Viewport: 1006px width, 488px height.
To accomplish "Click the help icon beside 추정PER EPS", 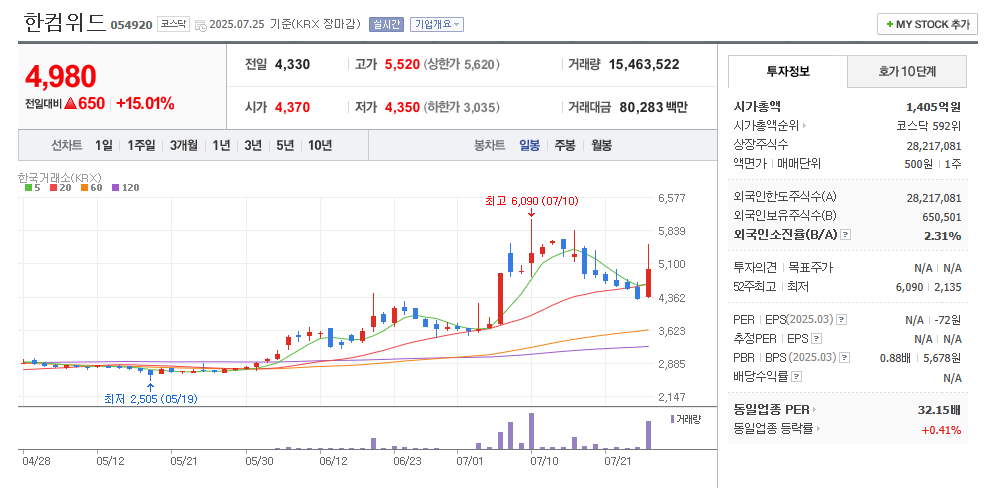I will coord(816,339).
